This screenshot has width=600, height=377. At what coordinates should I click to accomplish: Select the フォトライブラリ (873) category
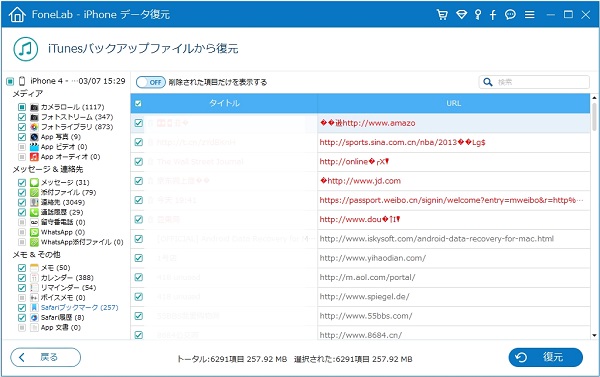pos(77,127)
